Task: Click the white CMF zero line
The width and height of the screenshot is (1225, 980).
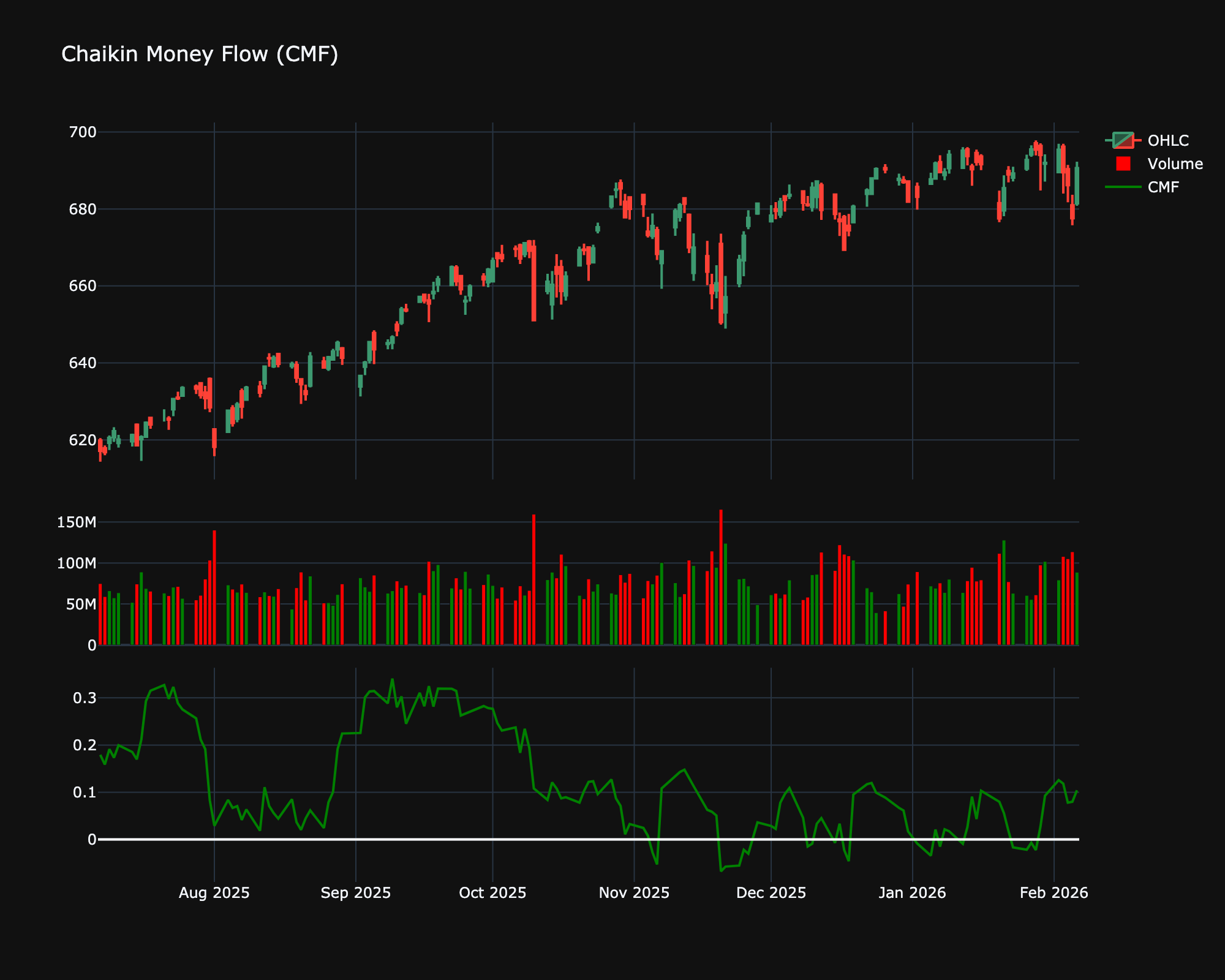Action: (x=429, y=839)
